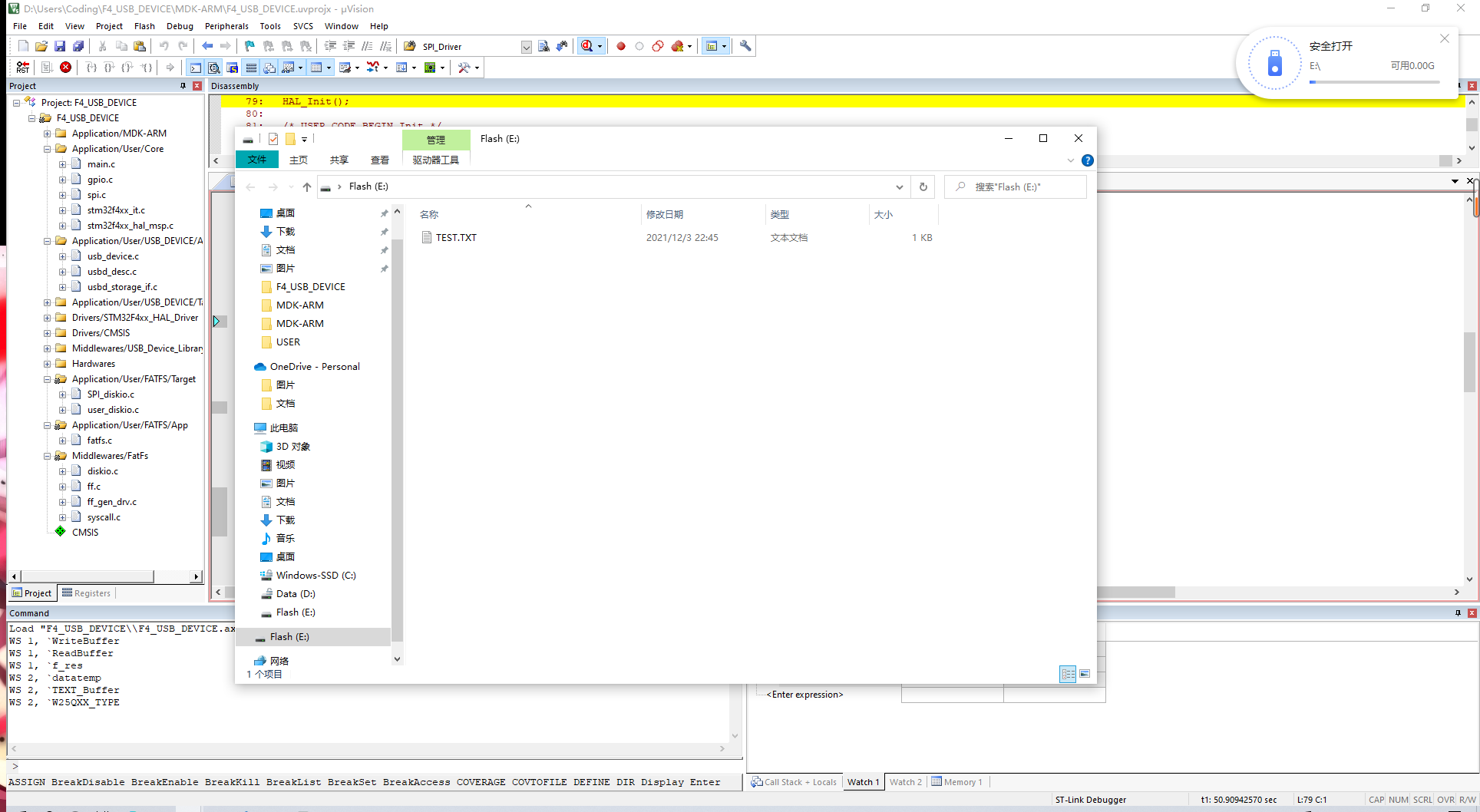Create a new file in µVision toolbar

pos(23,46)
